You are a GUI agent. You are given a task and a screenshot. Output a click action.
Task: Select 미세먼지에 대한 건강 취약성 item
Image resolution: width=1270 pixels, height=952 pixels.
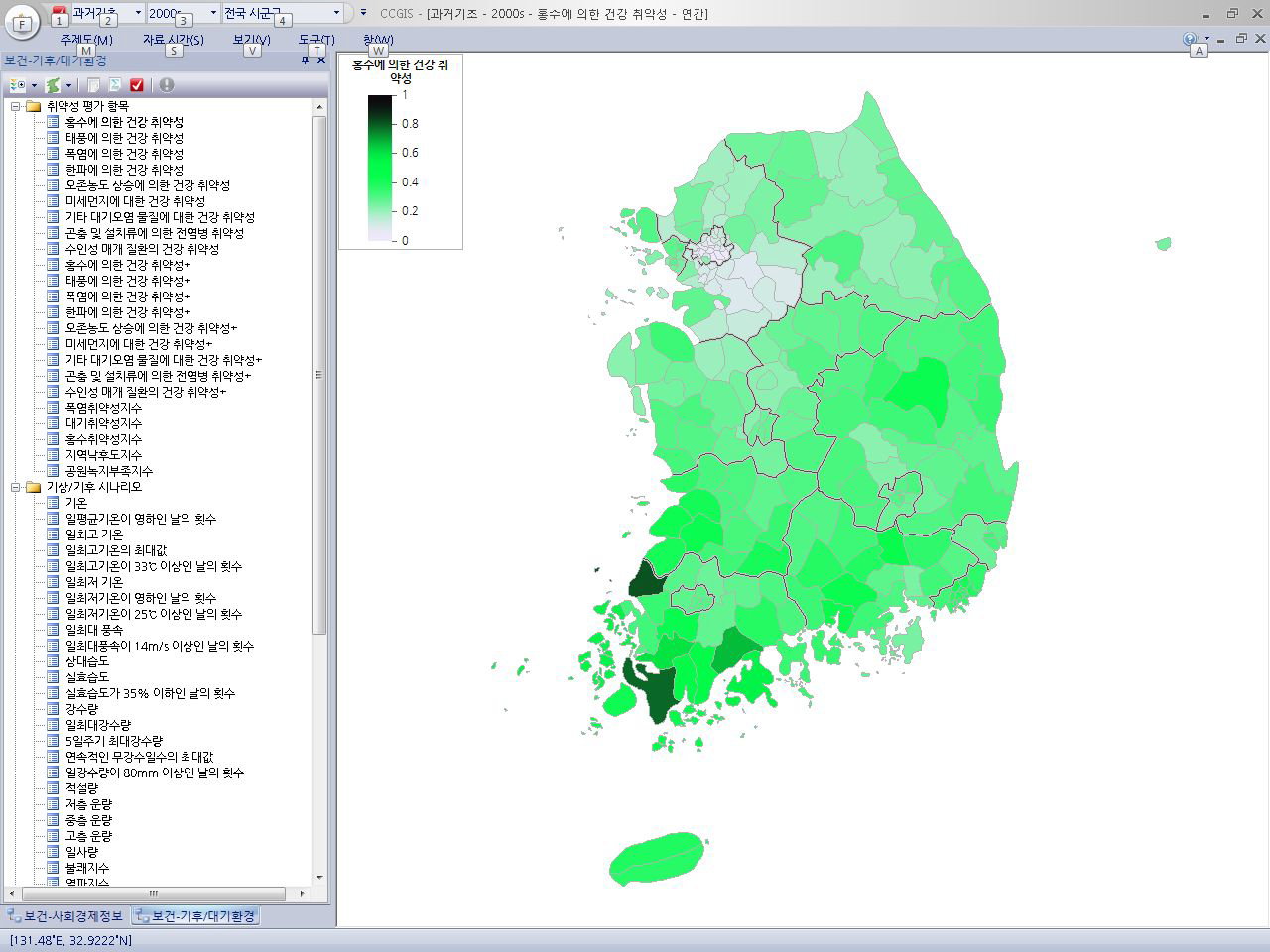[x=135, y=201]
